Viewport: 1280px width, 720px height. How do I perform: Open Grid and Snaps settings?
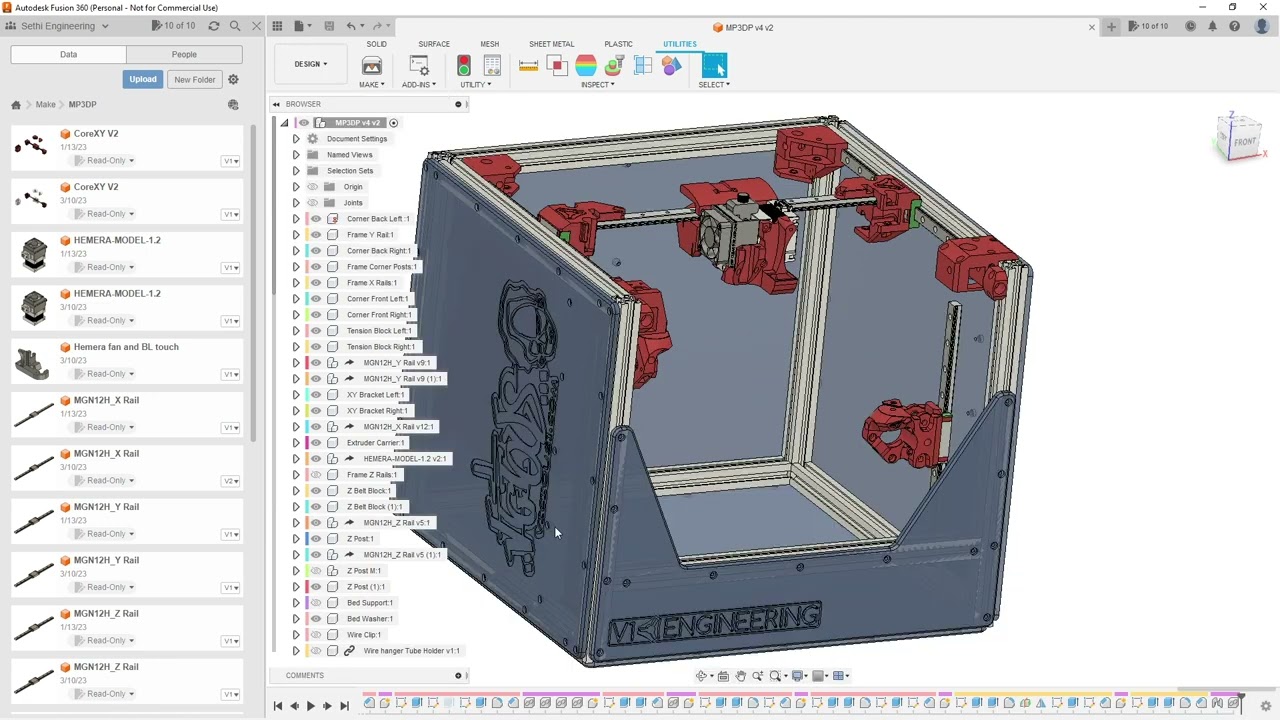coord(820,676)
